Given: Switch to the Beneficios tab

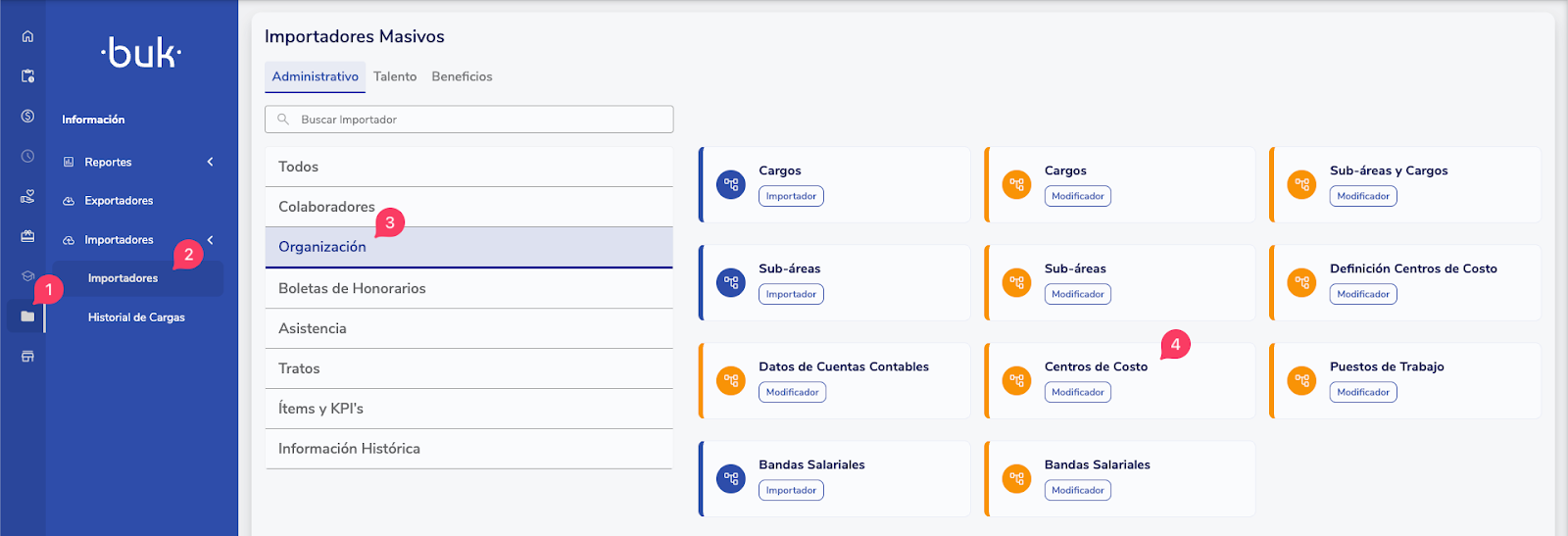Looking at the screenshot, I should coord(462,76).
